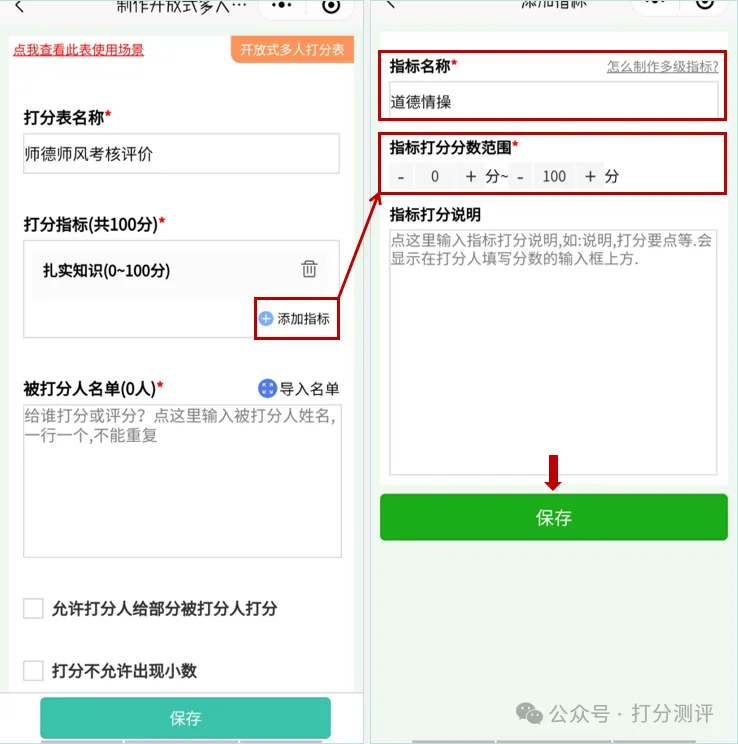The image size is (738, 744).
Task: Focus the 打分表名称 input field
Action: click(x=181, y=154)
